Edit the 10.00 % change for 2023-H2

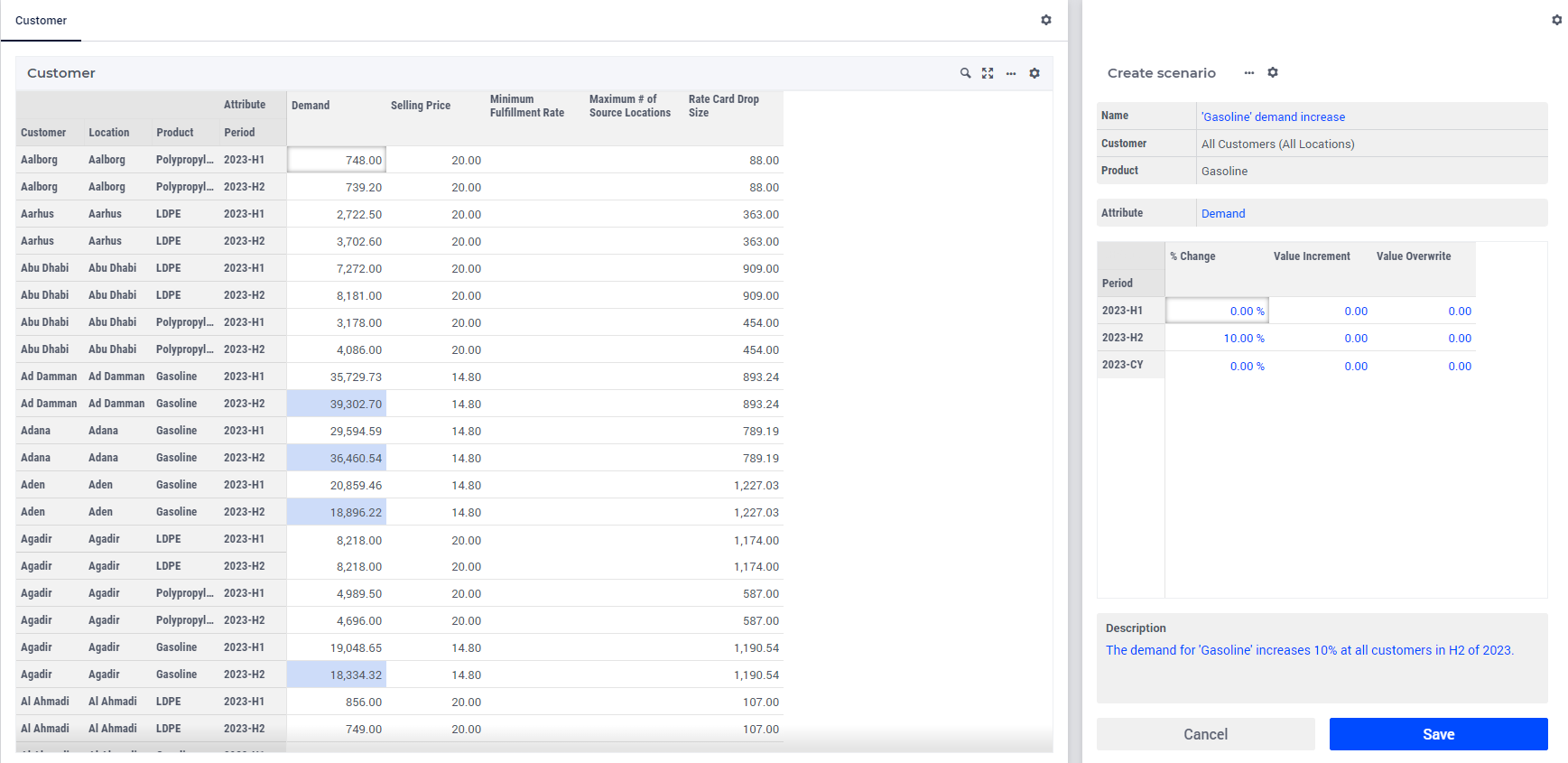(x=1217, y=338)
